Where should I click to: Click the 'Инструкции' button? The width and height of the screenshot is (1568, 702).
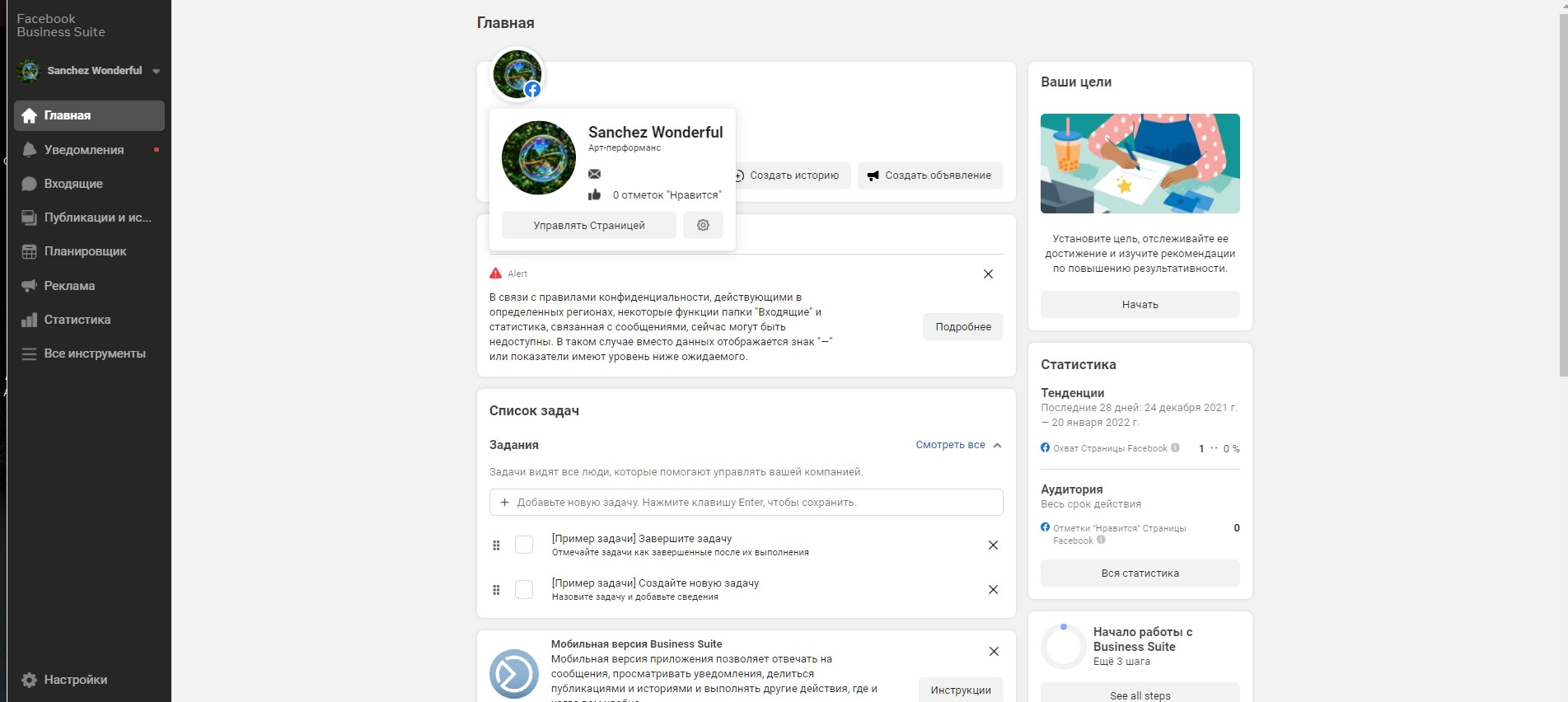(x=961, y=690)
